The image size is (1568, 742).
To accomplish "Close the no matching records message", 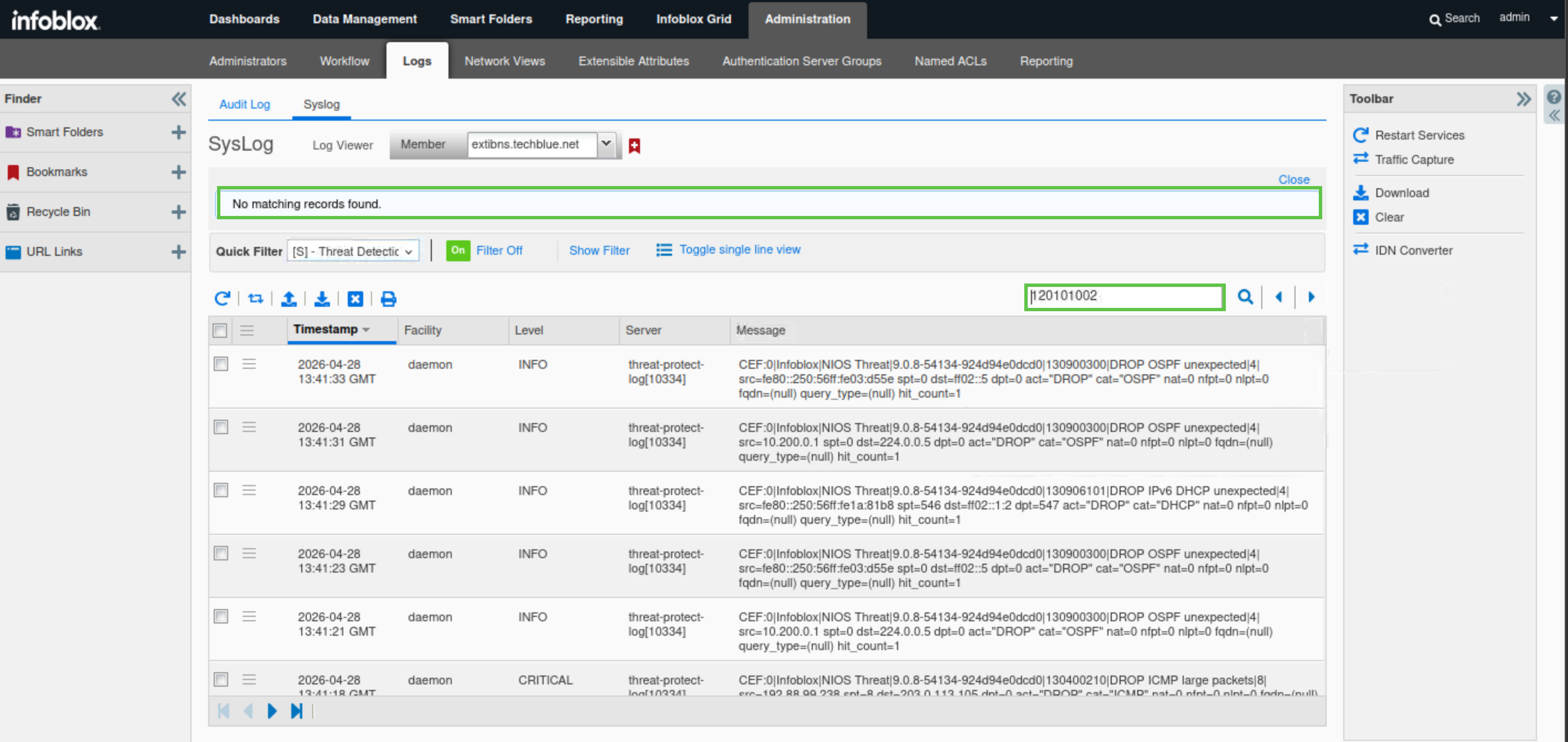I will point(1293,179).
